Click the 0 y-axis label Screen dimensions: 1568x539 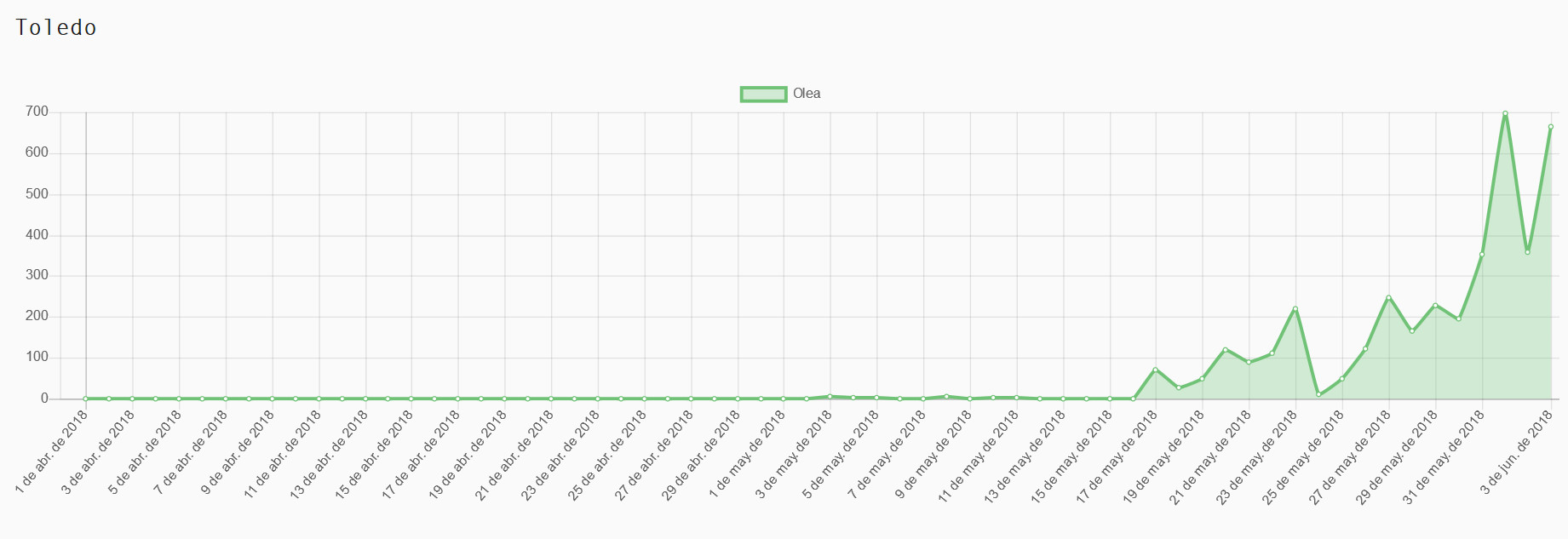tap(45, 398)
